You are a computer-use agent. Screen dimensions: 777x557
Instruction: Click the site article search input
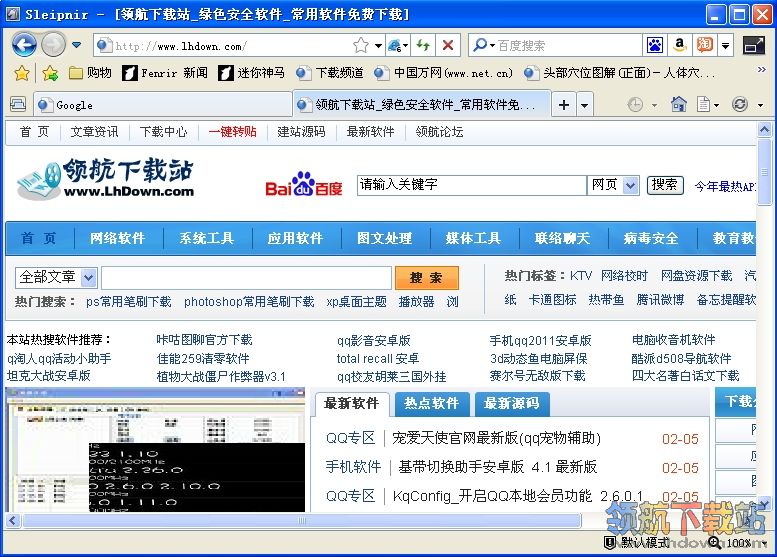pyautogui.click(x=246, y=278)
